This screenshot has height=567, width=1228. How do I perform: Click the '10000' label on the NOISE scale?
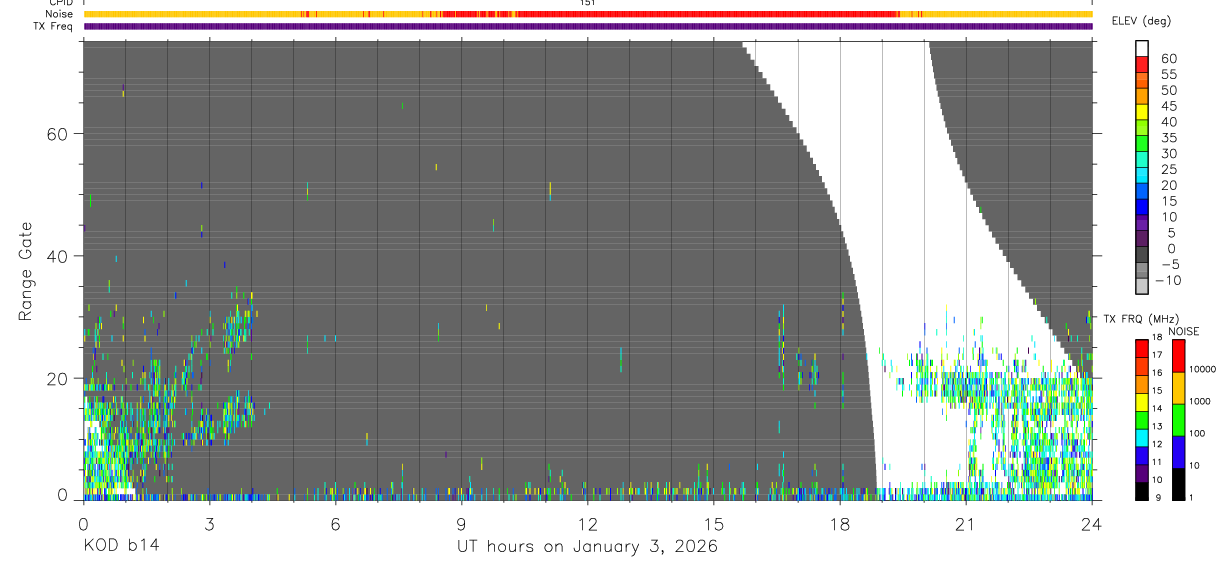tap(1204, 369)
